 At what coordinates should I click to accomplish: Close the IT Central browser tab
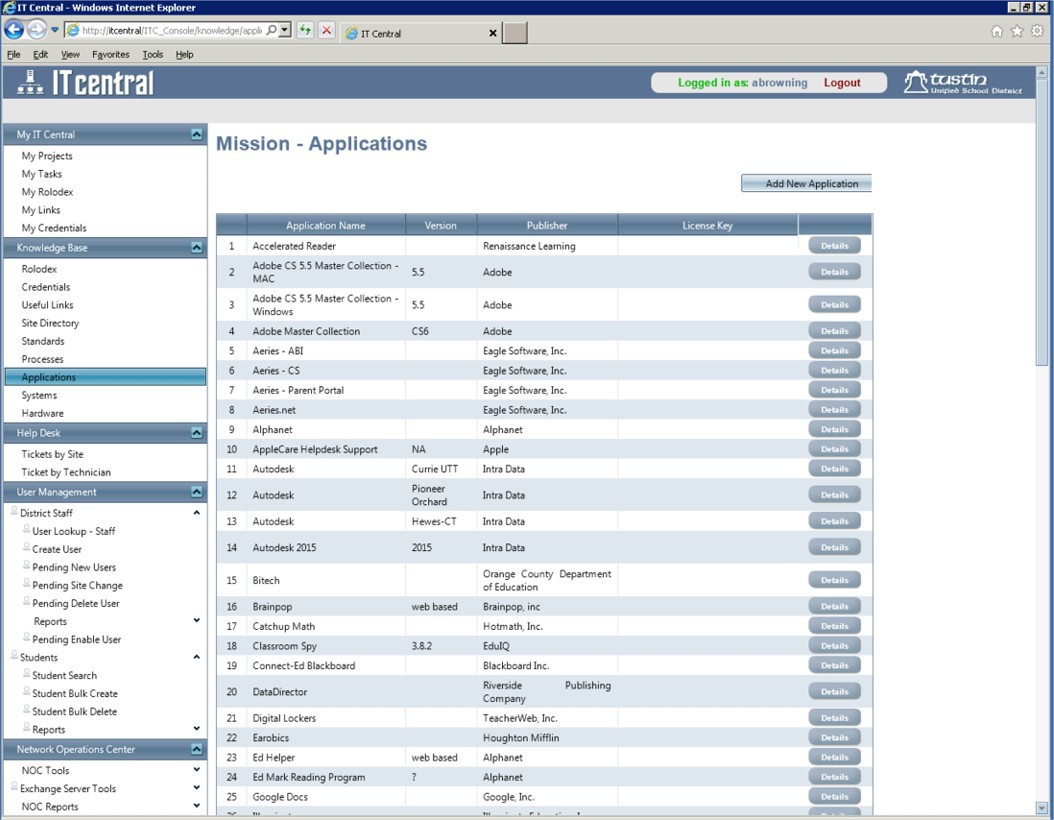click(493, 33)
